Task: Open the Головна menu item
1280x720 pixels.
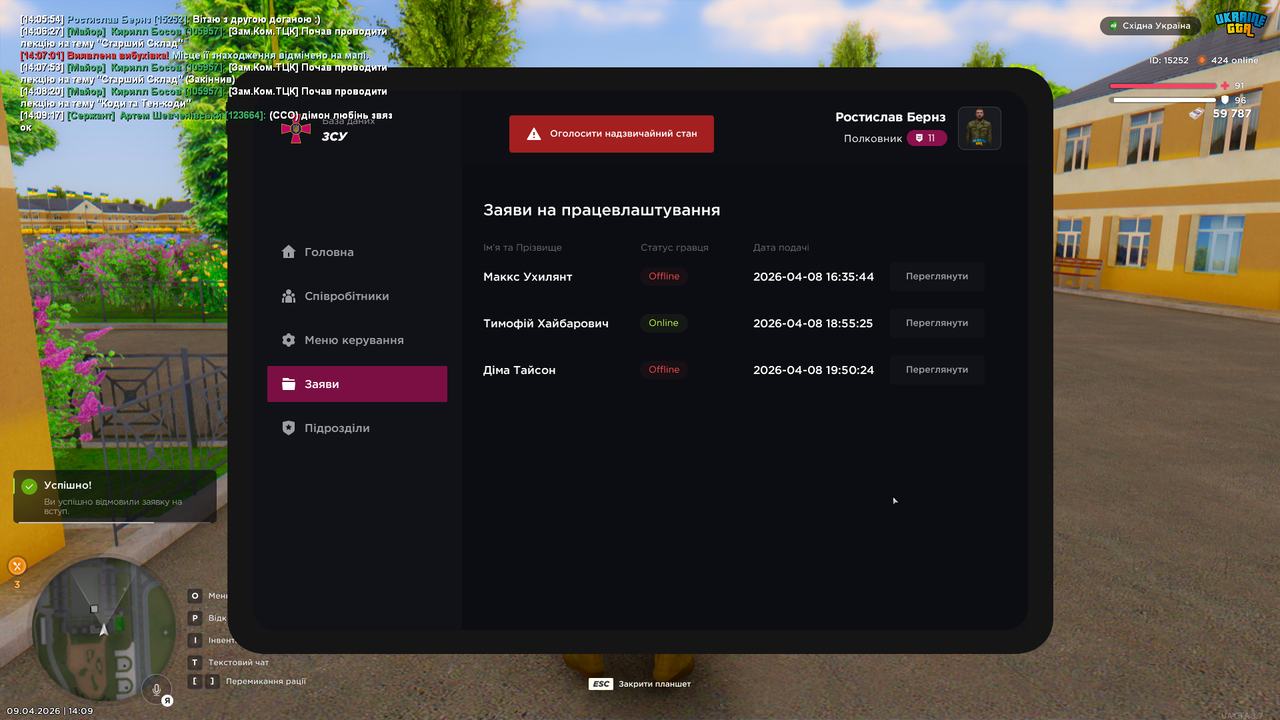Action: coord(357,252)
